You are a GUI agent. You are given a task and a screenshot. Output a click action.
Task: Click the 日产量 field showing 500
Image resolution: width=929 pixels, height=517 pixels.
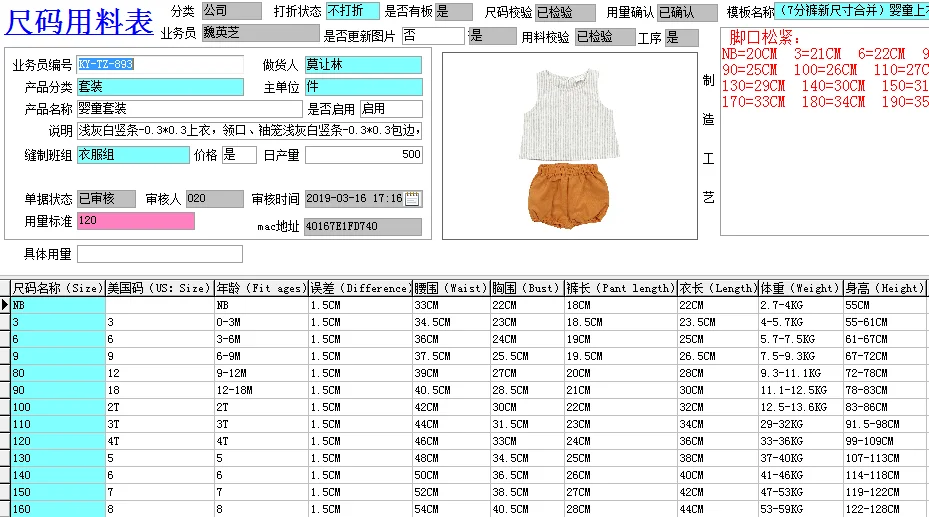[364, 155]
